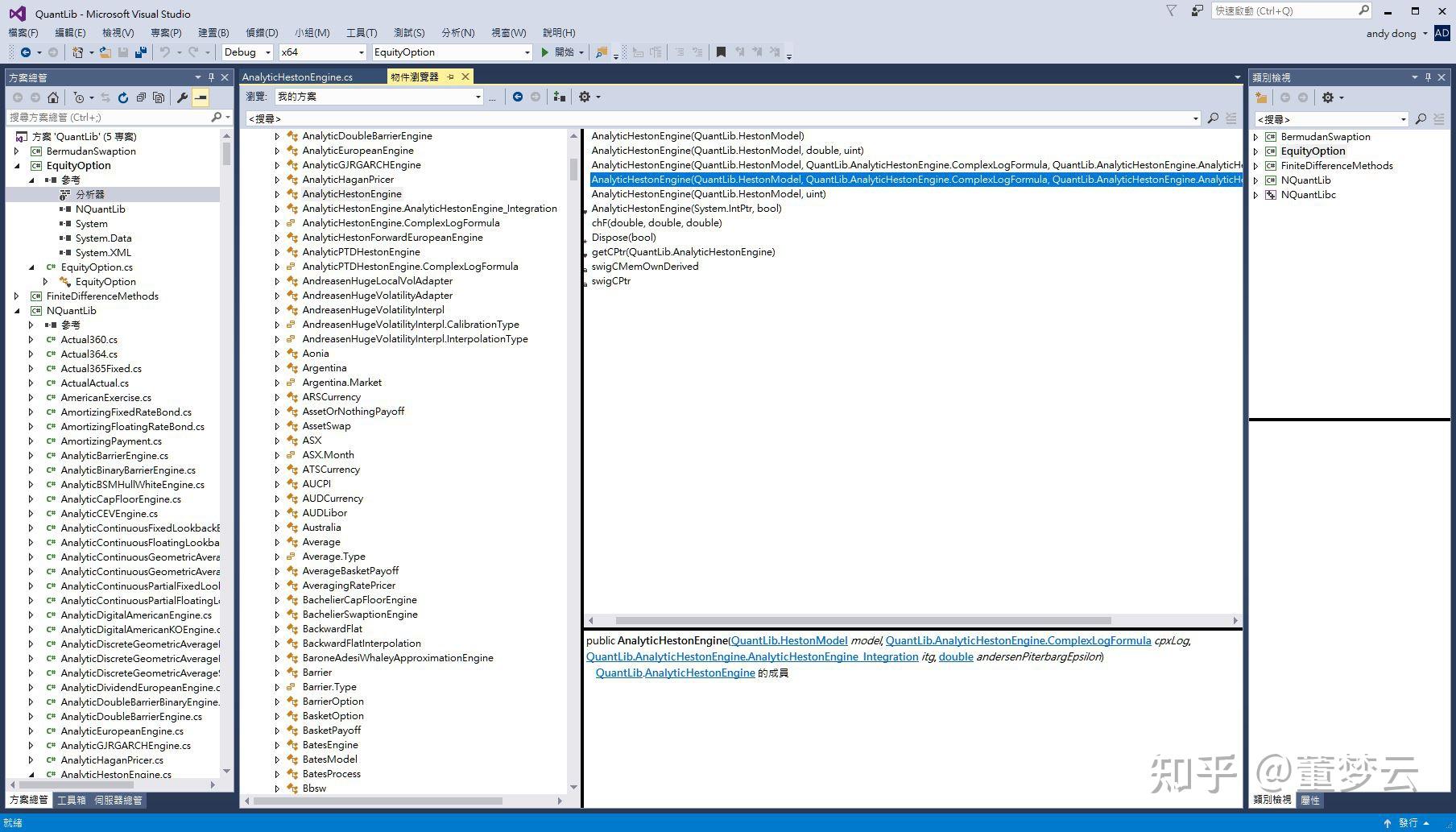
Task: Open the Debug configuration dropdown
Action: tap(247, 52)
